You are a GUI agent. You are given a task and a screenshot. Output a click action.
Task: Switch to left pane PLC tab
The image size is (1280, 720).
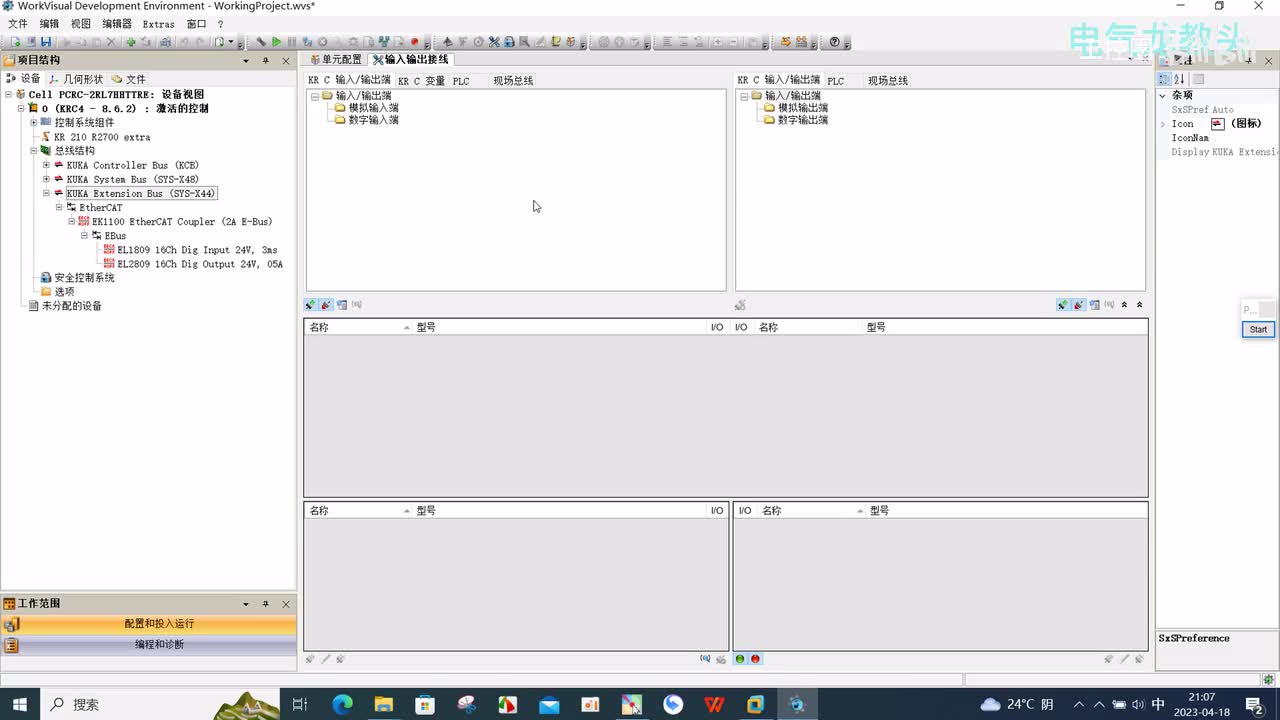461,81
